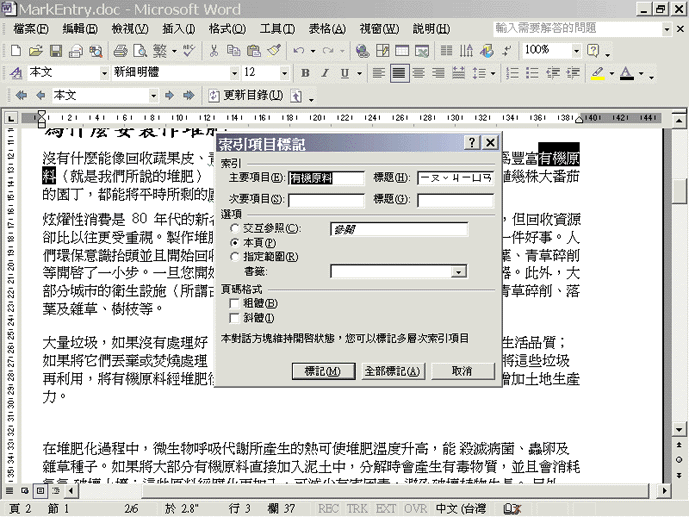
Task: Enable the 粗體 checkbox
Action: click(234, 303)
